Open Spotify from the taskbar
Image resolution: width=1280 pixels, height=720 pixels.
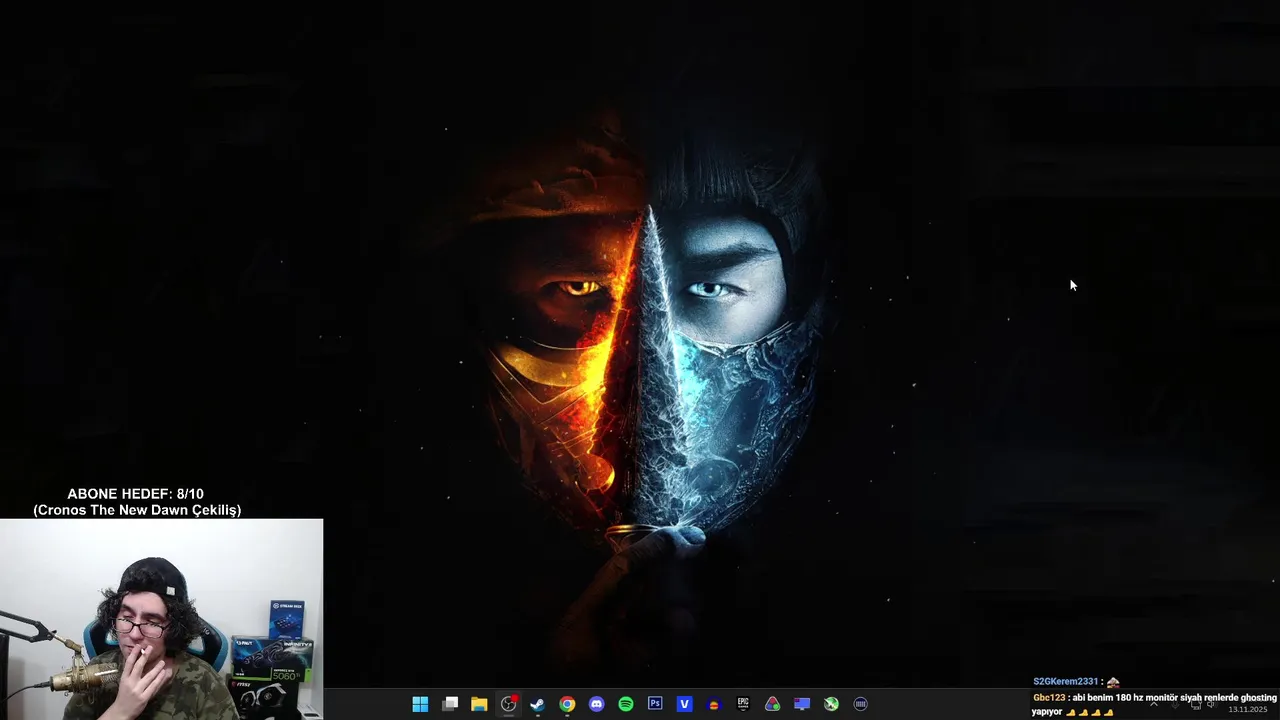625,704
